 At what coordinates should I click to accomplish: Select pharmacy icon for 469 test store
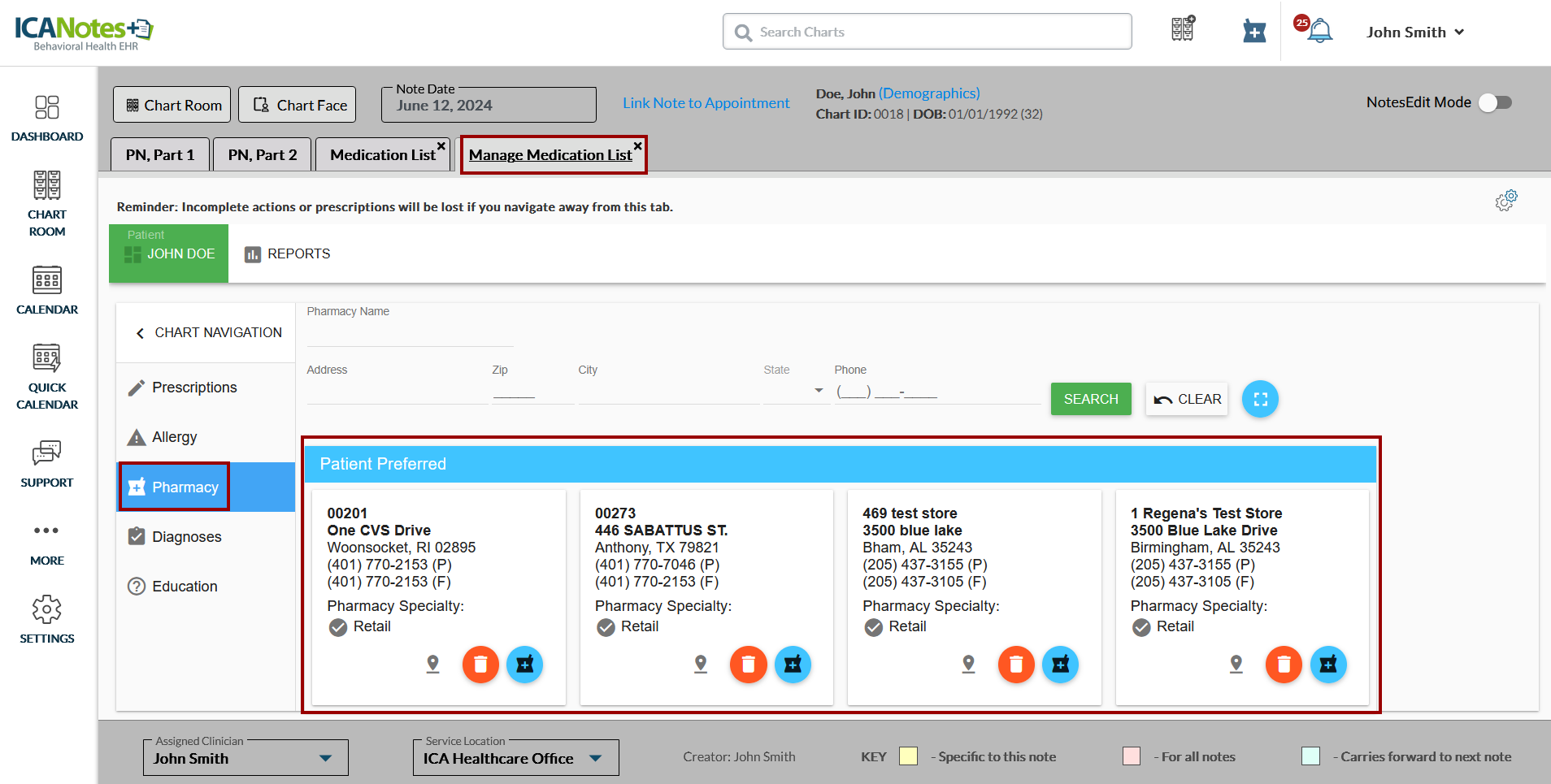point(1060,665)
